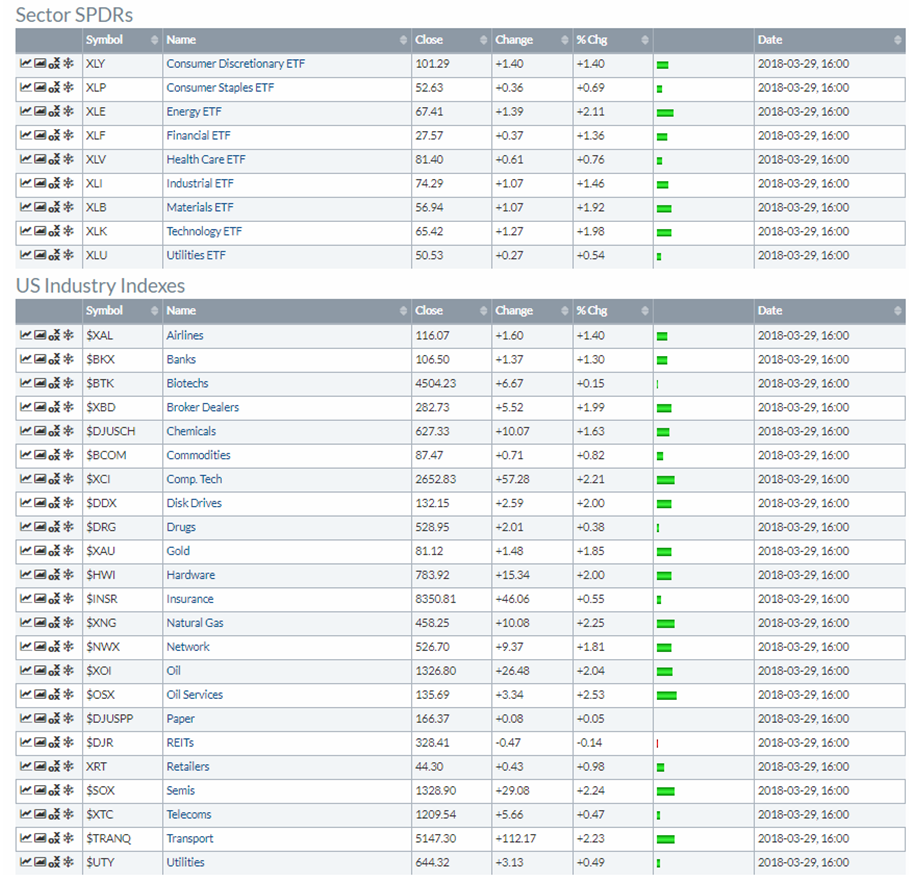Sort Sector SPDRs table by Symbol column
Viewport: 909px width, 875px height.
[121, 40]
